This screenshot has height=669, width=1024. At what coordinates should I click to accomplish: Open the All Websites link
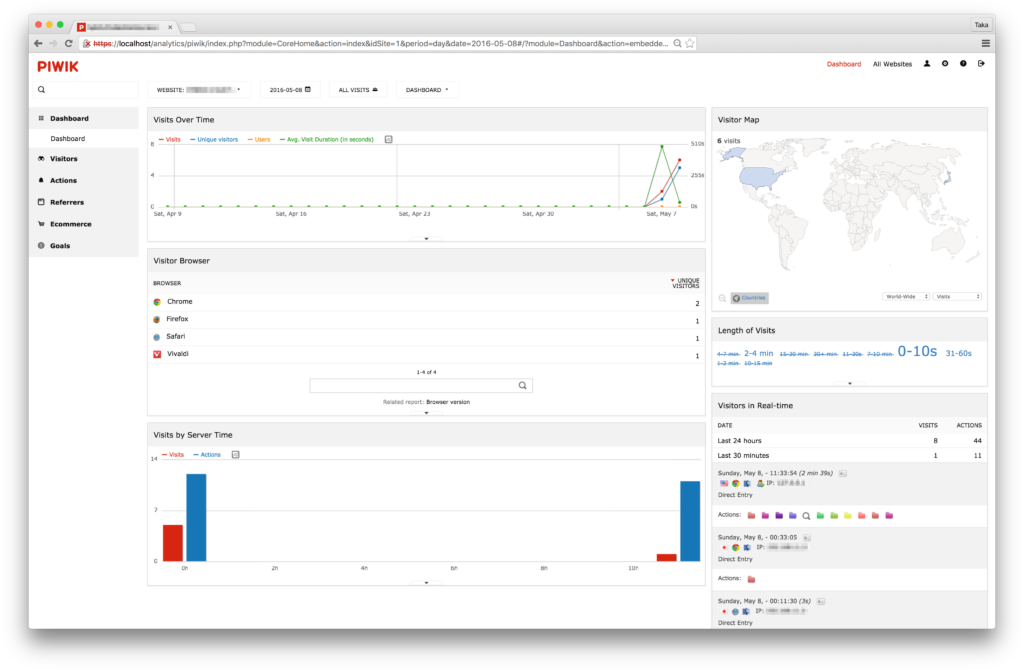click(x=892, y=64)
